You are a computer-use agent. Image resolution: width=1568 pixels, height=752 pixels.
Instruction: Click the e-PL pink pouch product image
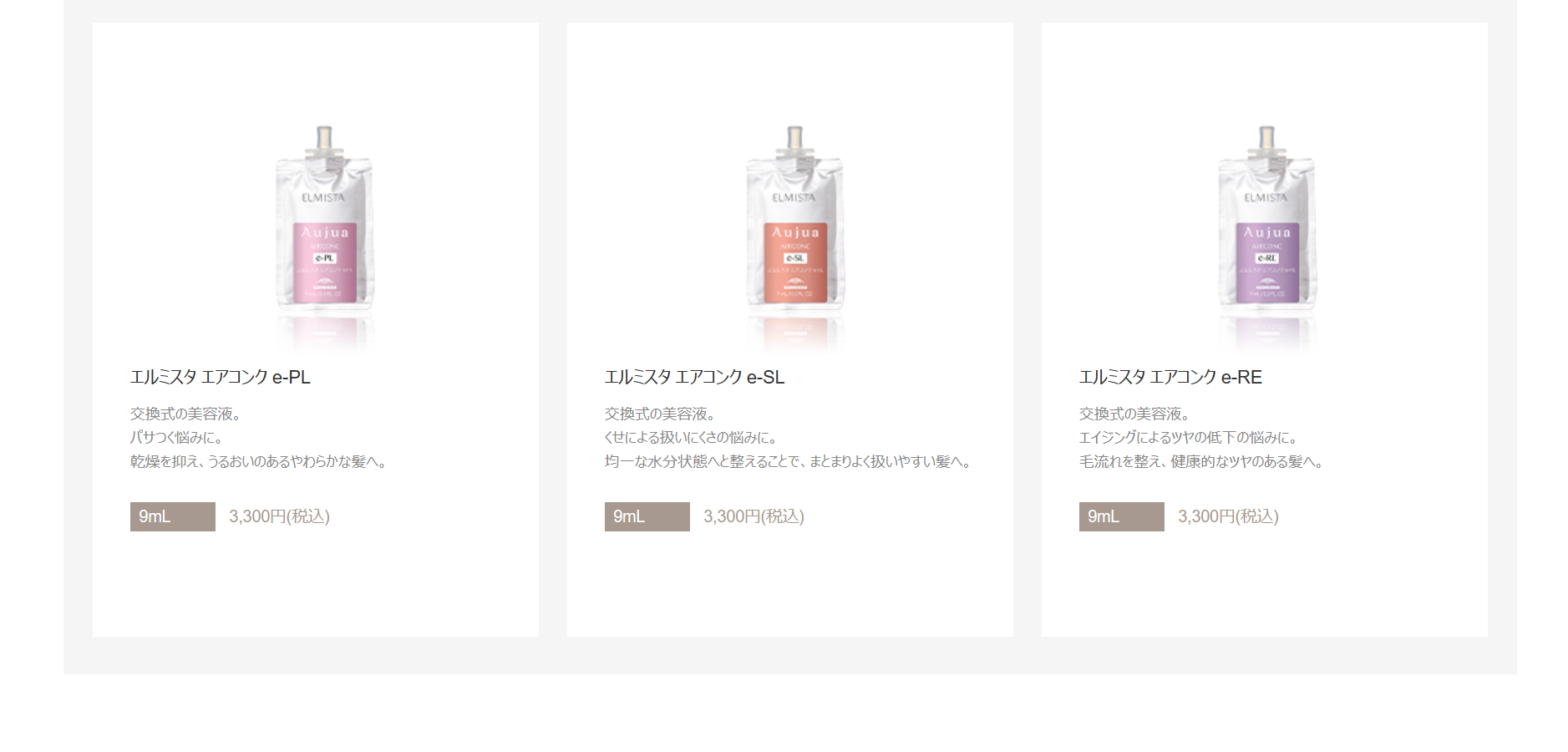click(x=324, y=238)
